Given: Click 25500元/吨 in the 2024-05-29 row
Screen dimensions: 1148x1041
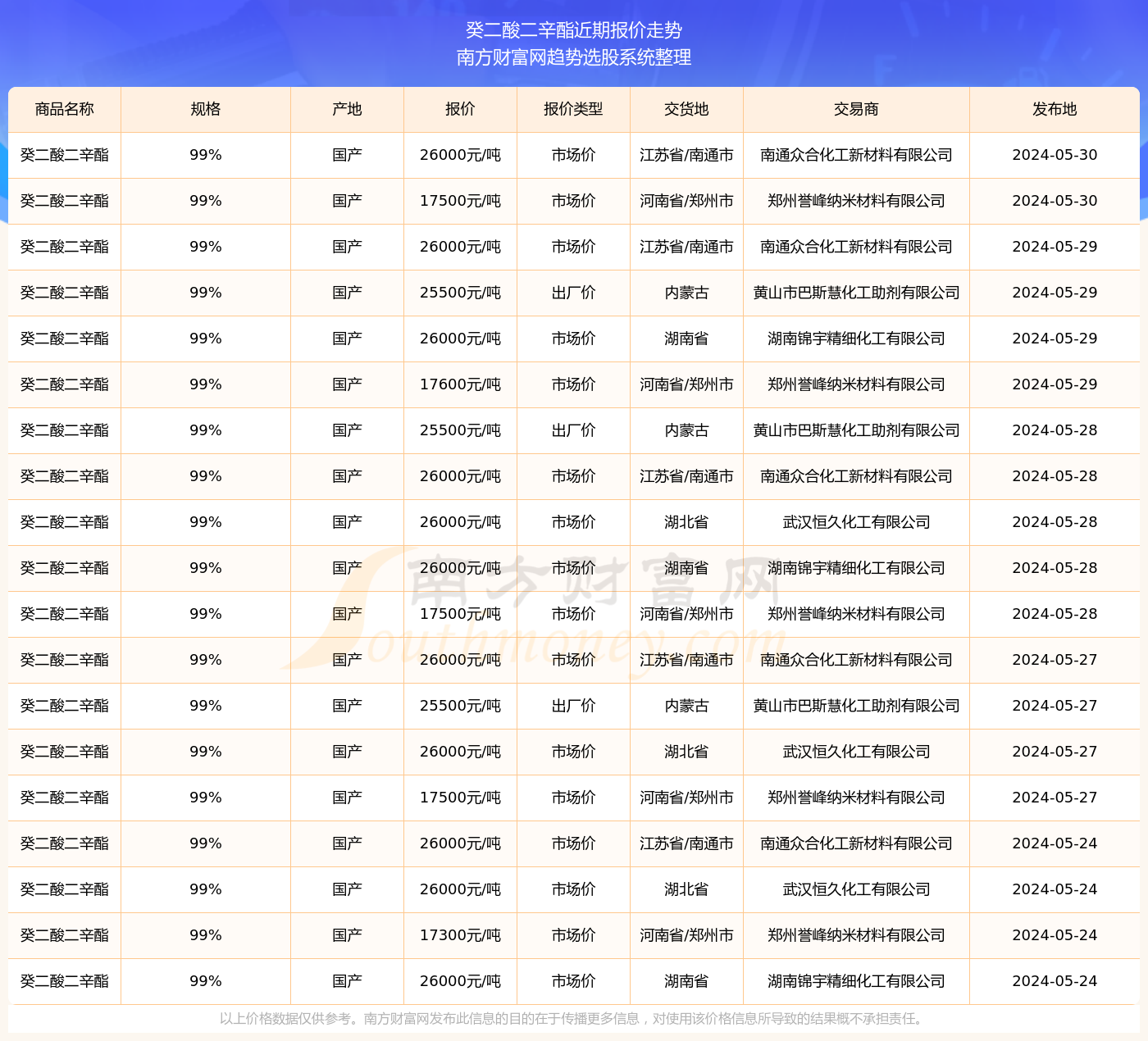Looking at the screenshot, I should click(x=460, y=293).
